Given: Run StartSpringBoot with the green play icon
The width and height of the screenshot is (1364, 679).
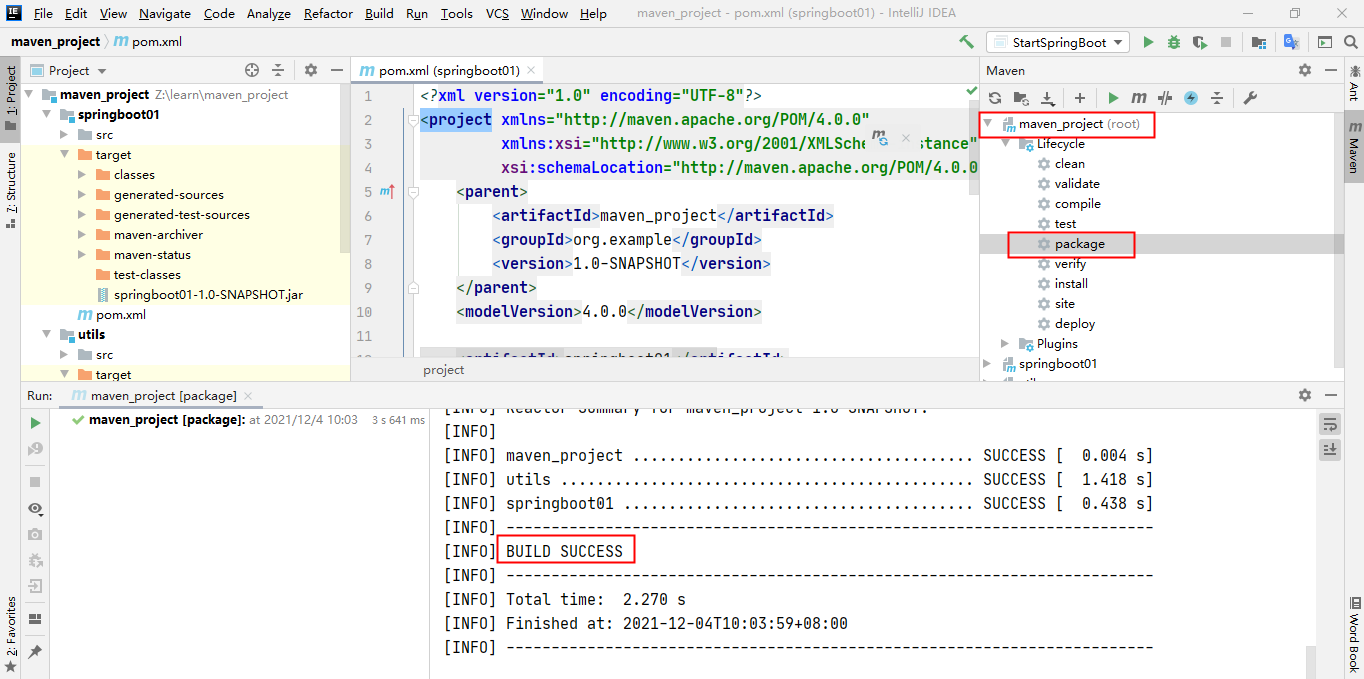Looking at the screenshot, I should [x=1148, y=42].
